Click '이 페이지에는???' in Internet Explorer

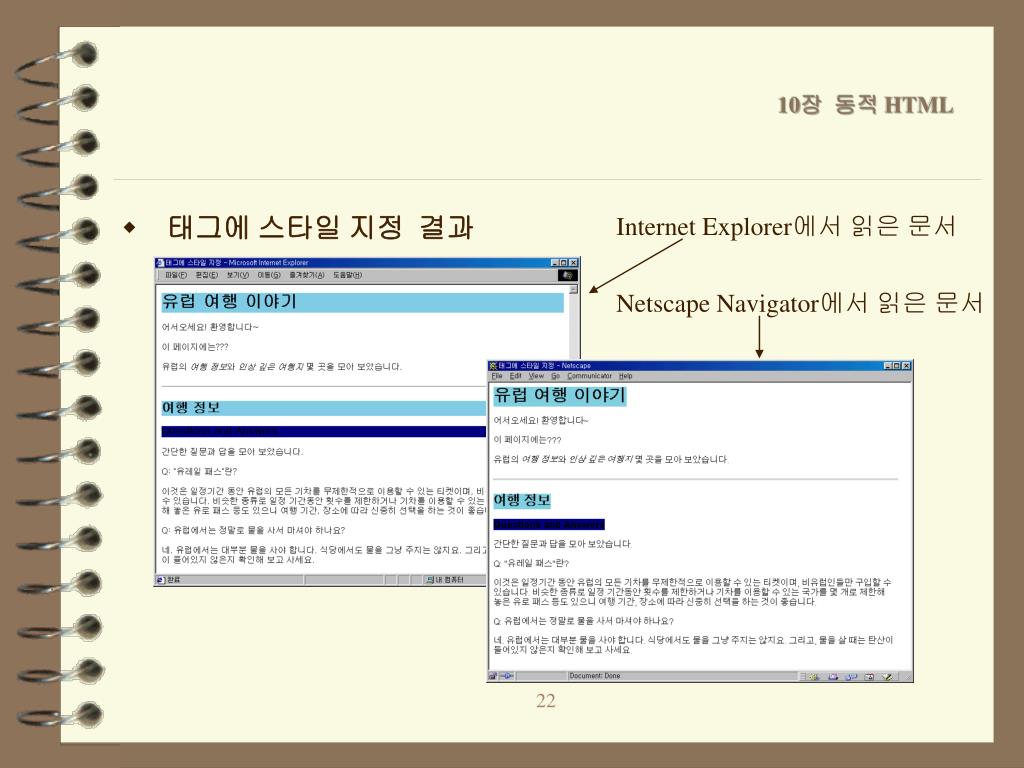tap(195, 347)
